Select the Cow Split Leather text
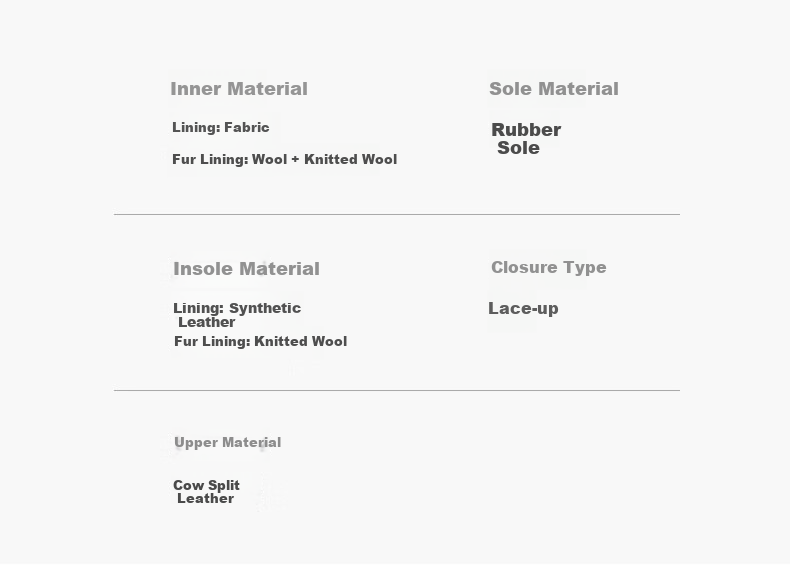The image size is (790, 566). 206,492
